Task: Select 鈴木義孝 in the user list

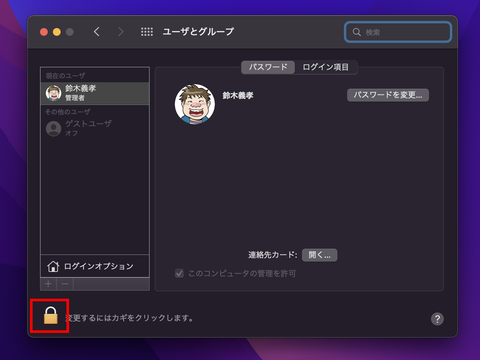Action: 95,93
